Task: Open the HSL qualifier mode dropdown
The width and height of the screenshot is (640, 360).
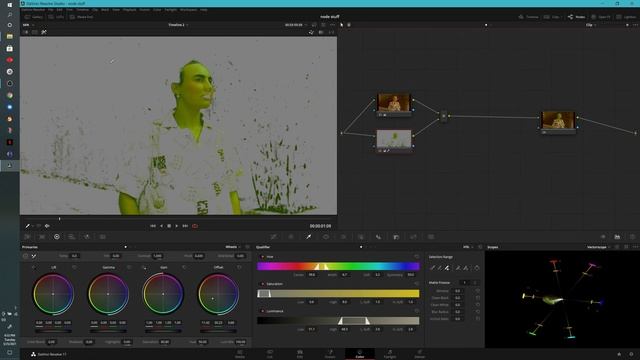Action: click(x=467, y=247)
